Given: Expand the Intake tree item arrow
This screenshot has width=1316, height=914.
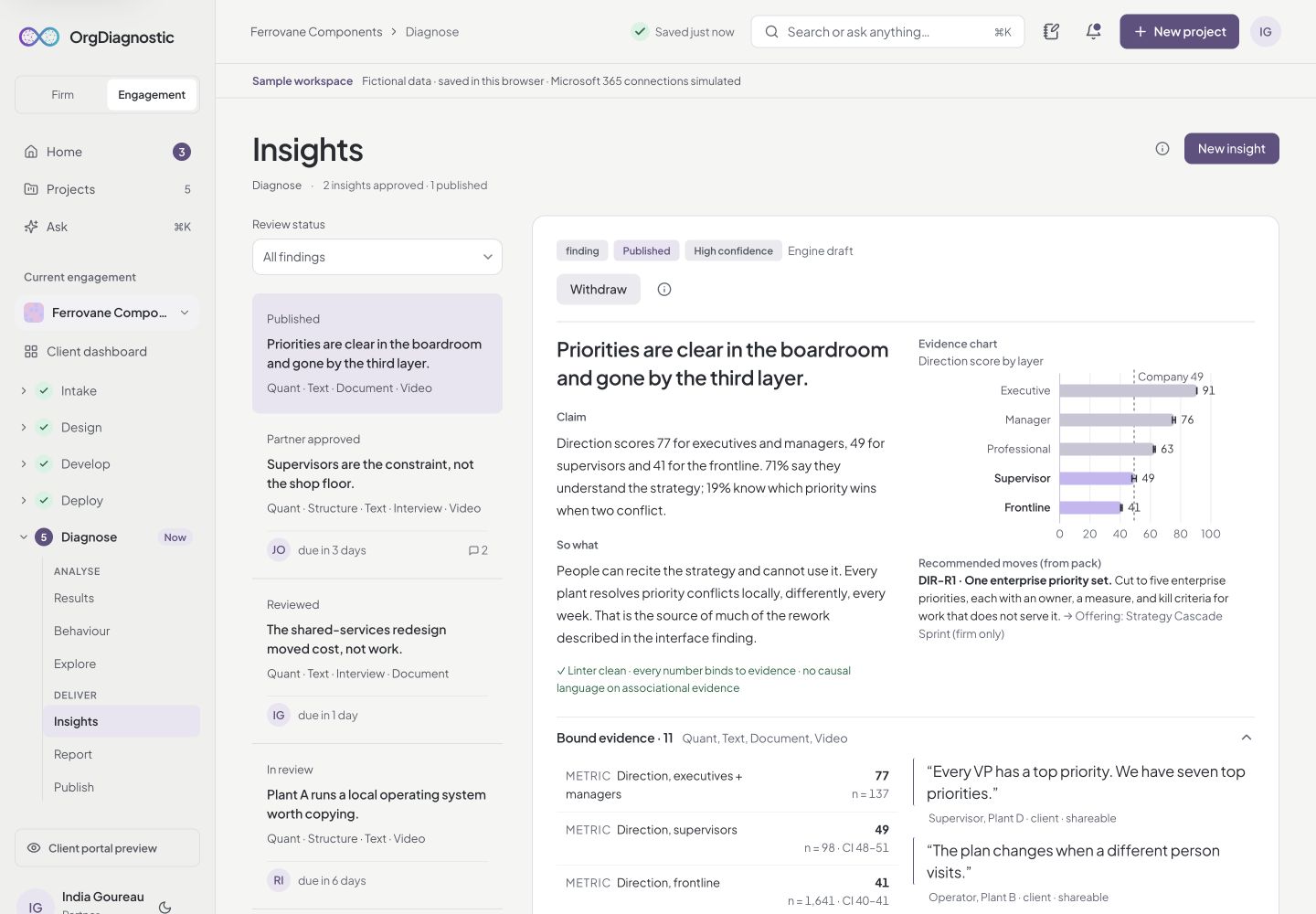Looking at the screenshot, I should (24, 391).
